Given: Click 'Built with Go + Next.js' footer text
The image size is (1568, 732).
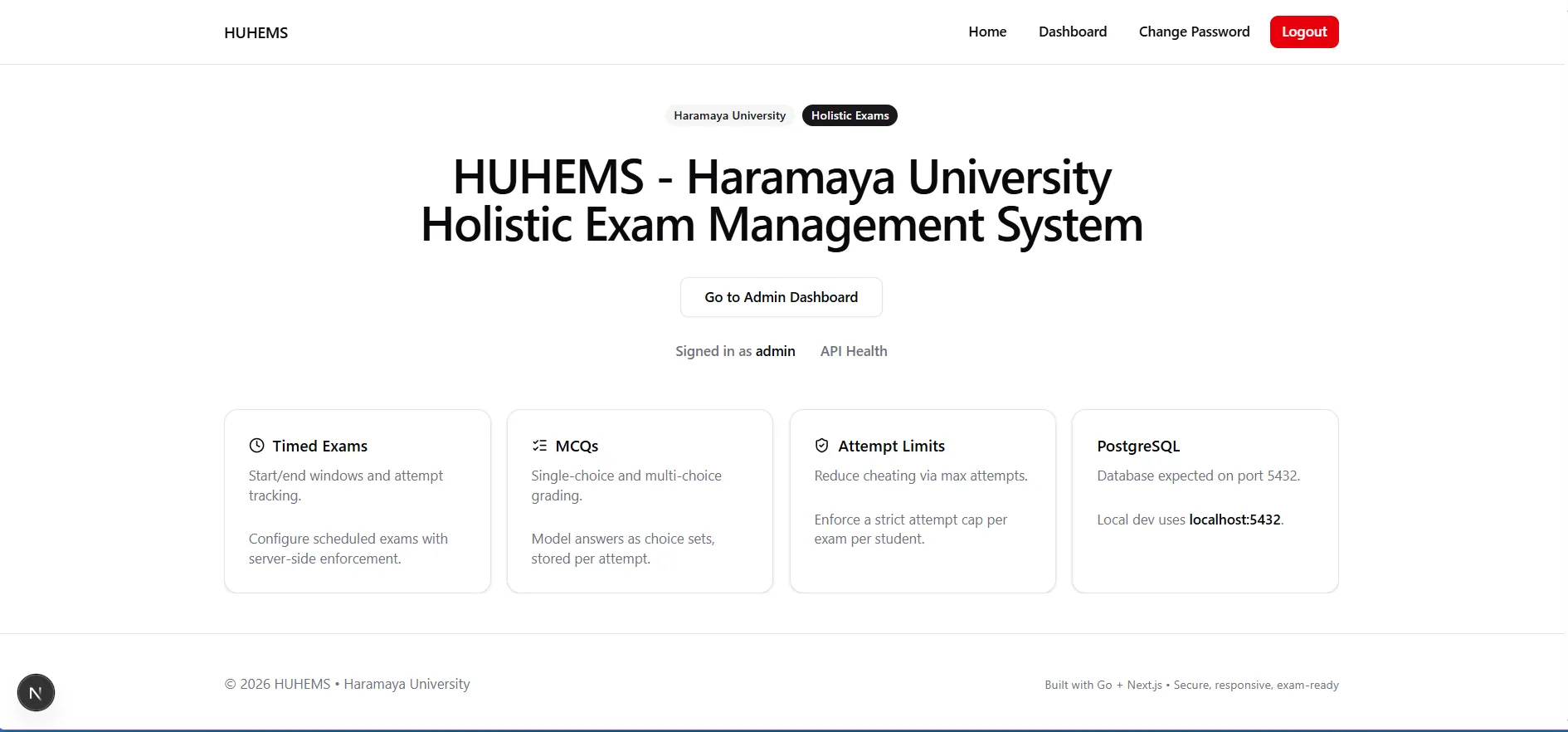Looking at the screenshot, I should 1103,685.
